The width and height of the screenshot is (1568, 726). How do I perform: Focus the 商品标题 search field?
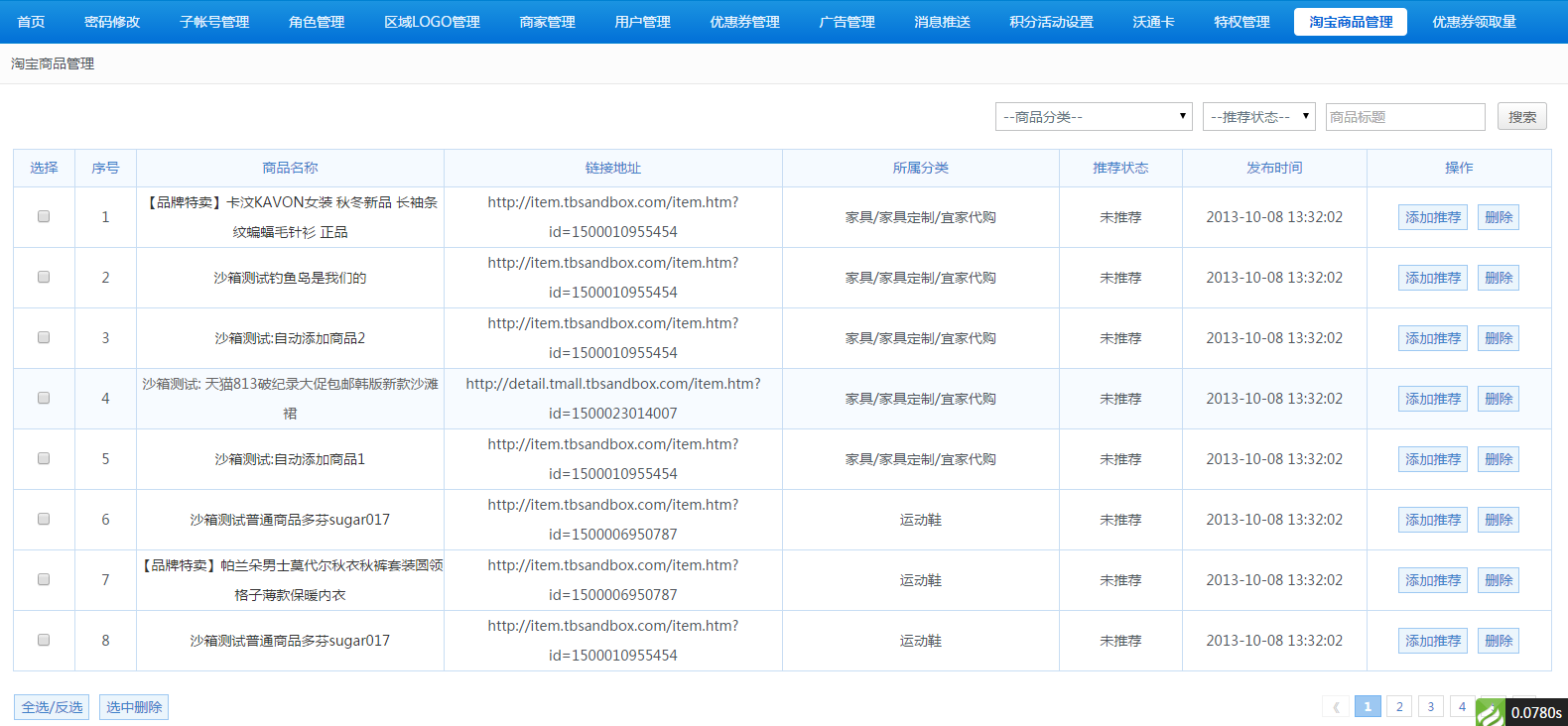tap(1405, 117)
